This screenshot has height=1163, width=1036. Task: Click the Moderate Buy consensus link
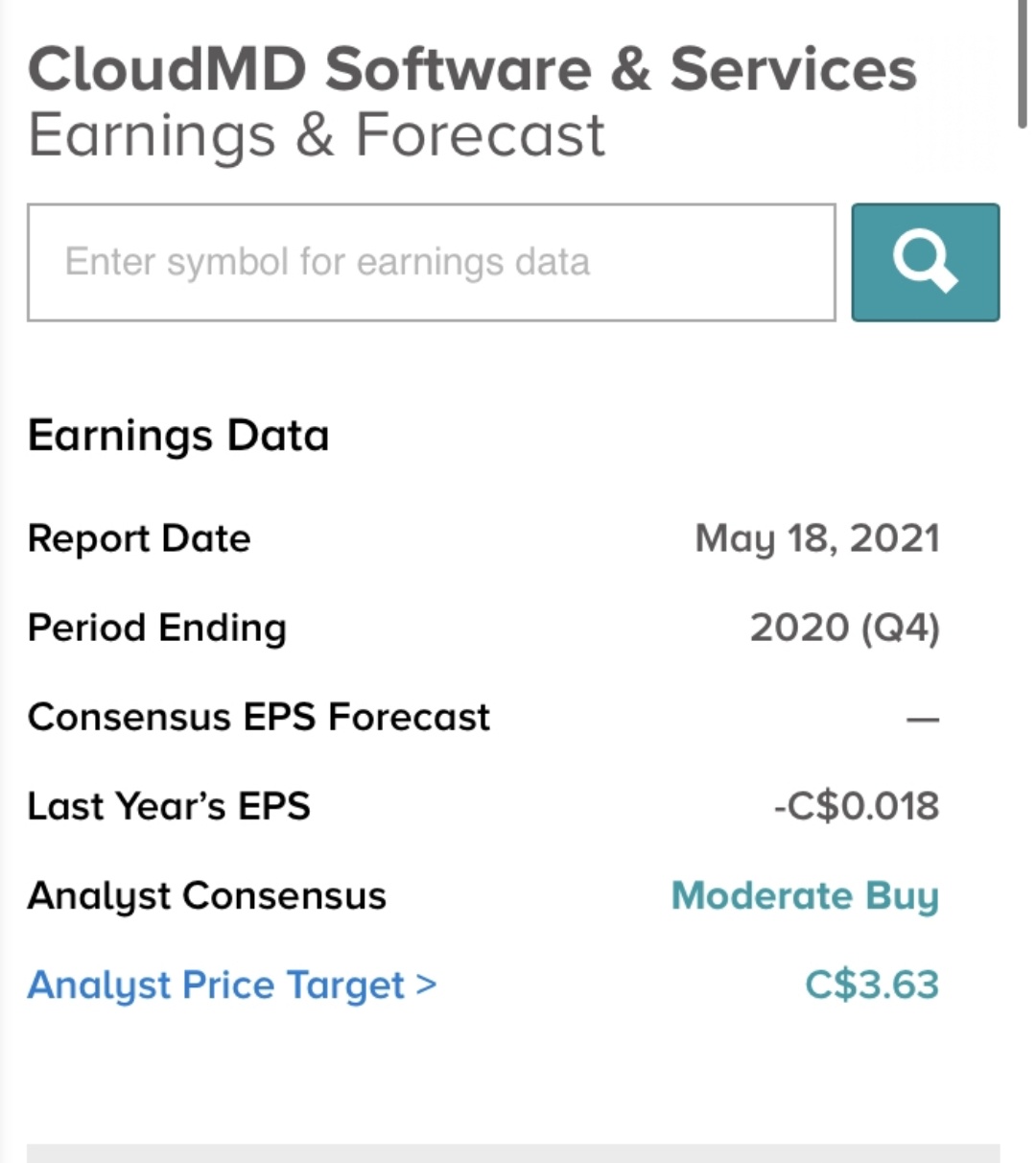(805, 896)
